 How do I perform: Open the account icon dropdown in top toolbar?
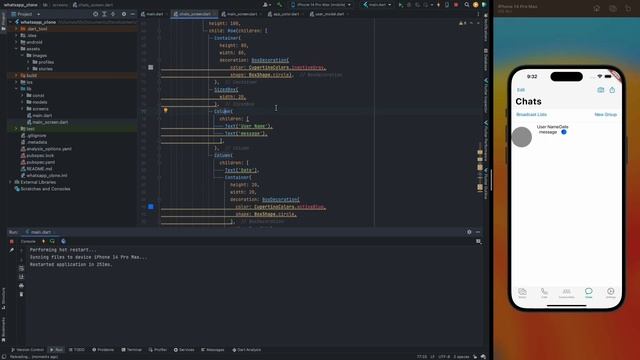pyautogui.click(x=267, y=5)
